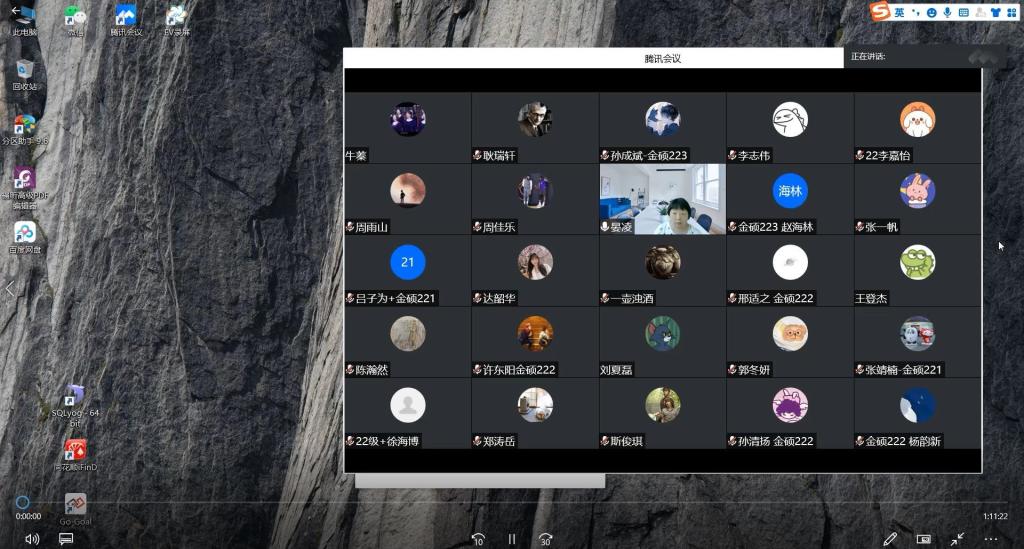Select 一壶浊酒 participant tile

662,270
